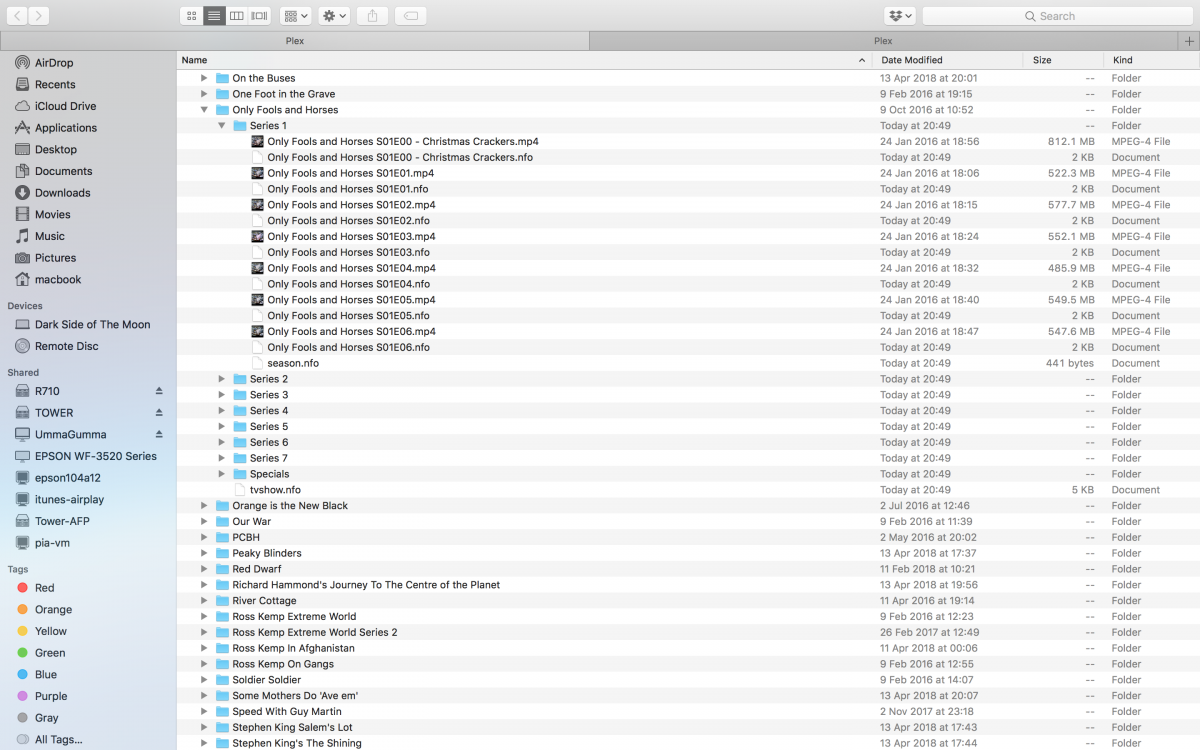
Task: Click in the Search field
Action: point(1057,16)
